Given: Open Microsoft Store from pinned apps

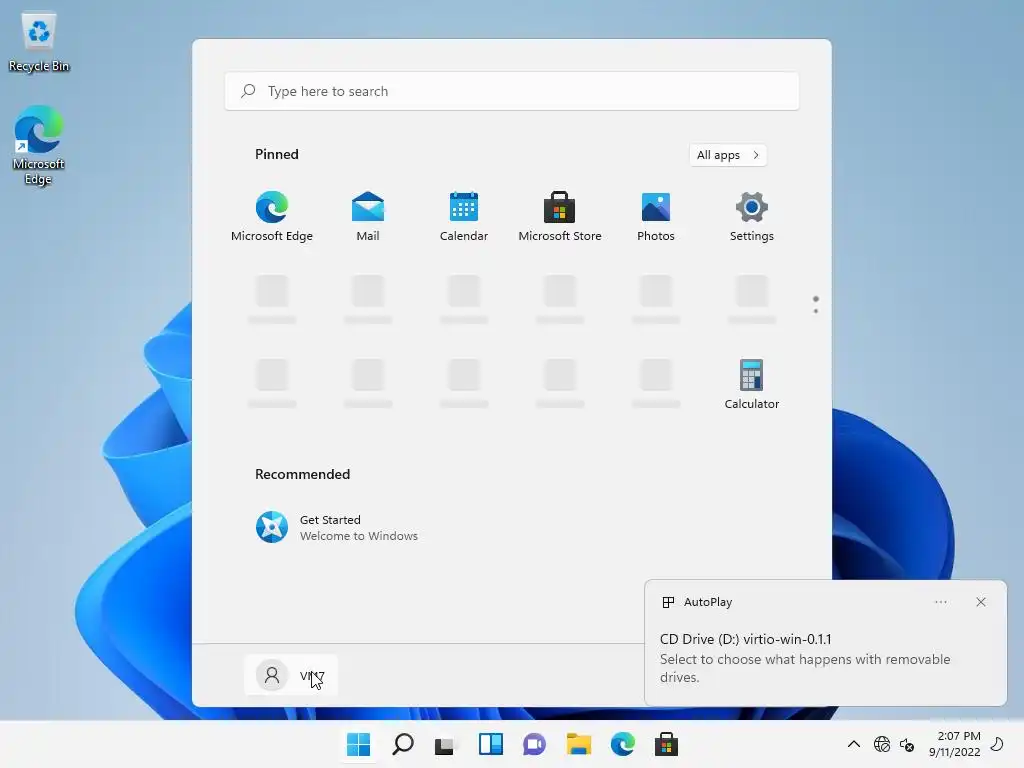Looking at the screenshot, I should 560,217.
